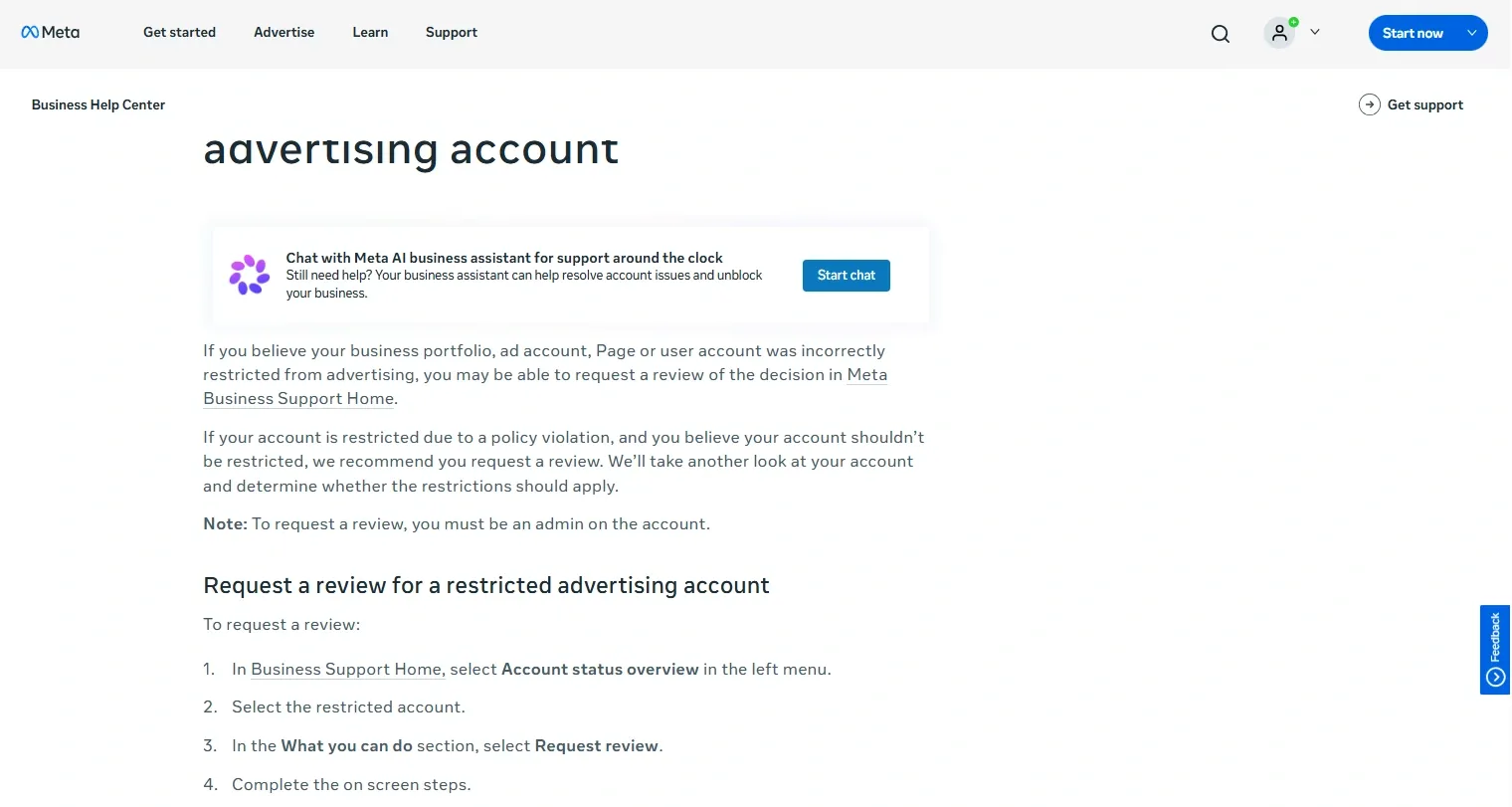Open Business Support Home link in step 1
The width and height of the screenshot is (1512, 807).
(346, 670)
